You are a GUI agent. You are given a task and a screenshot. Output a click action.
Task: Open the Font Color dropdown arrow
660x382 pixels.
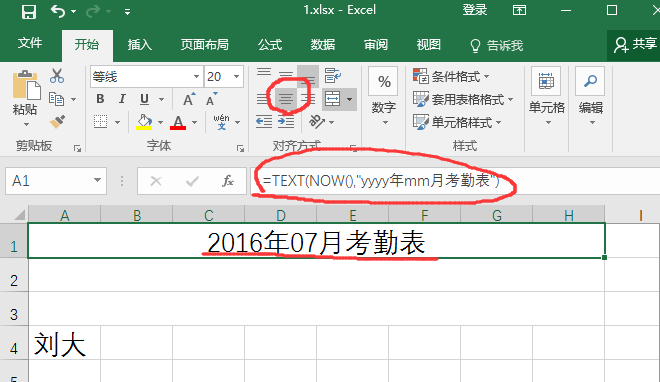194,122
